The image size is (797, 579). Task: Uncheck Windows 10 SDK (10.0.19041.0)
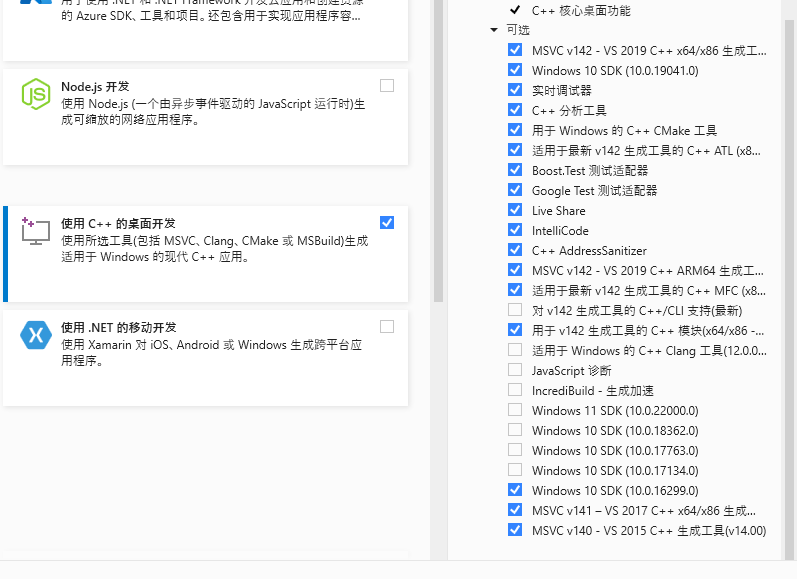(515, 70)
